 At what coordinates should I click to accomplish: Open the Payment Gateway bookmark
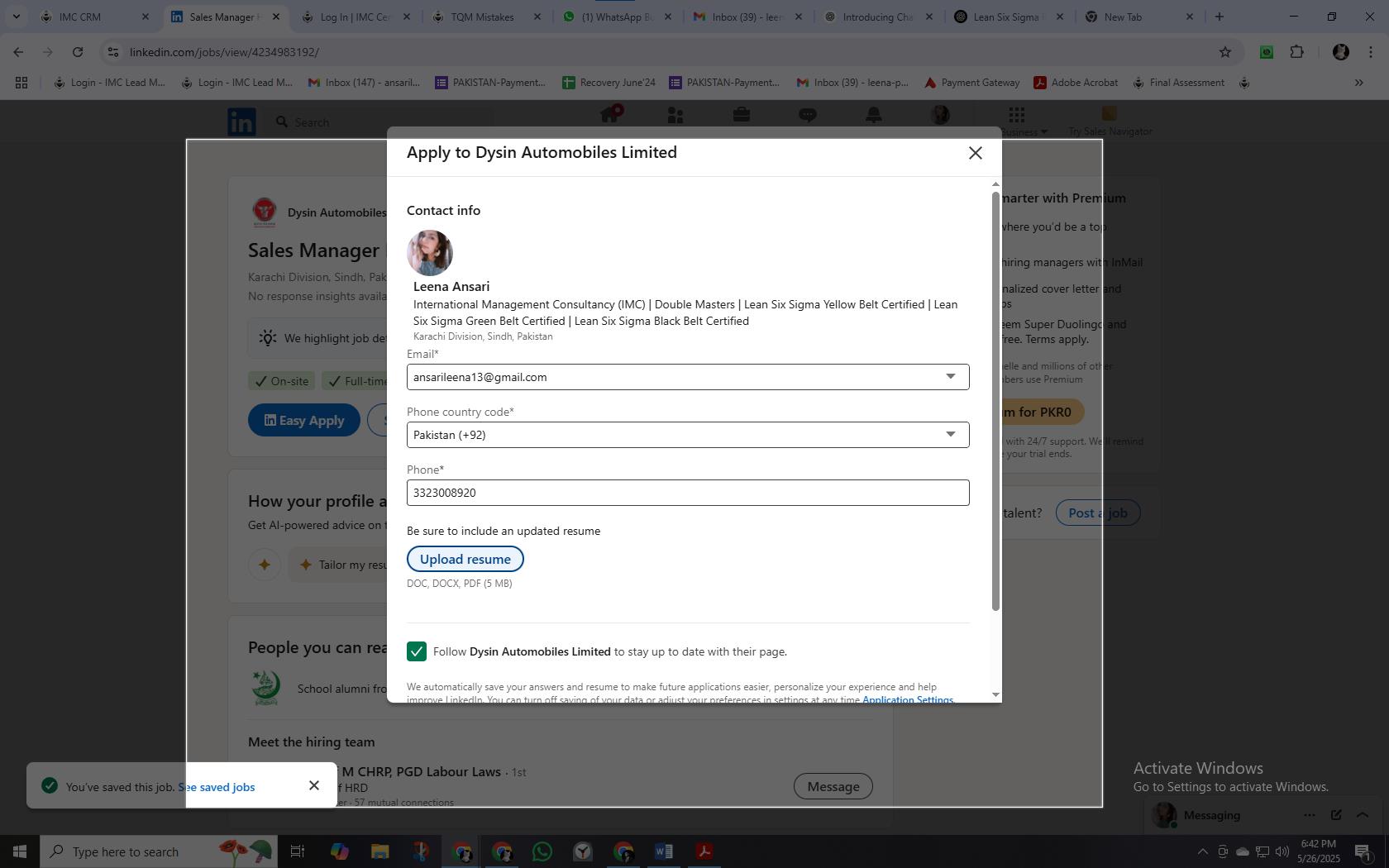[971, 83]
